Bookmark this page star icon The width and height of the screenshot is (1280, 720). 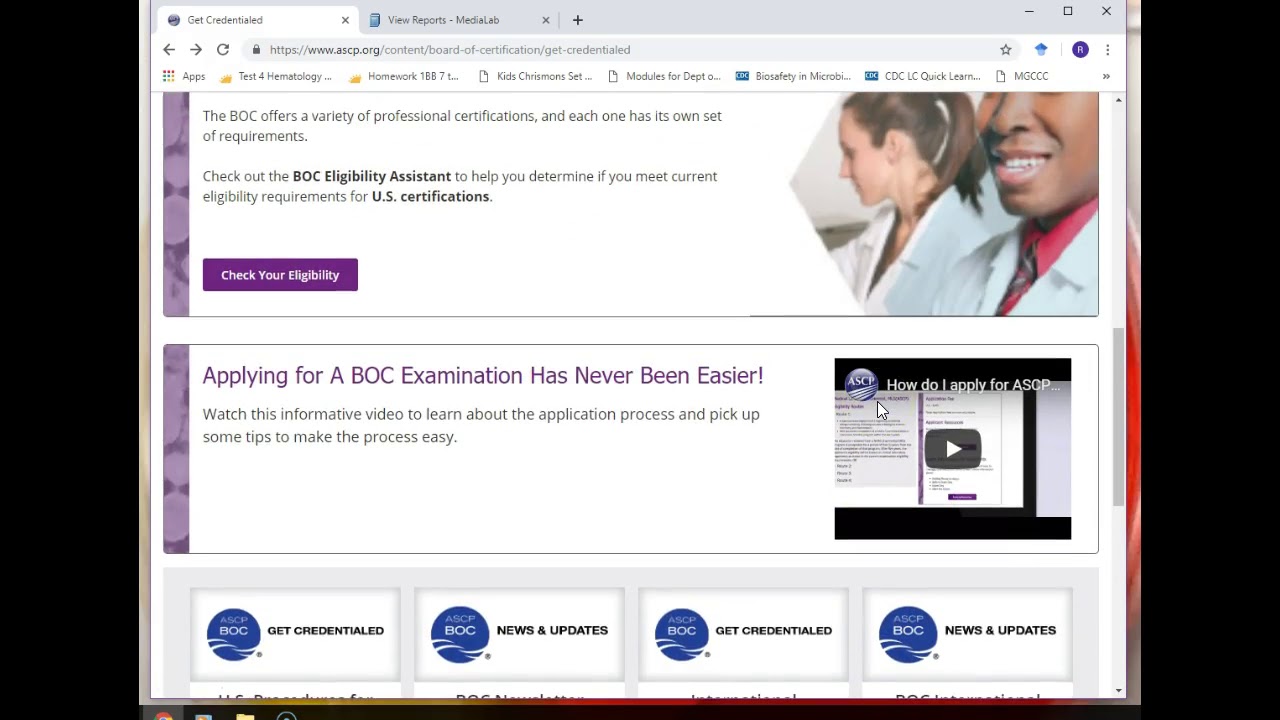pyautogui.click(x=1006, y=50)
